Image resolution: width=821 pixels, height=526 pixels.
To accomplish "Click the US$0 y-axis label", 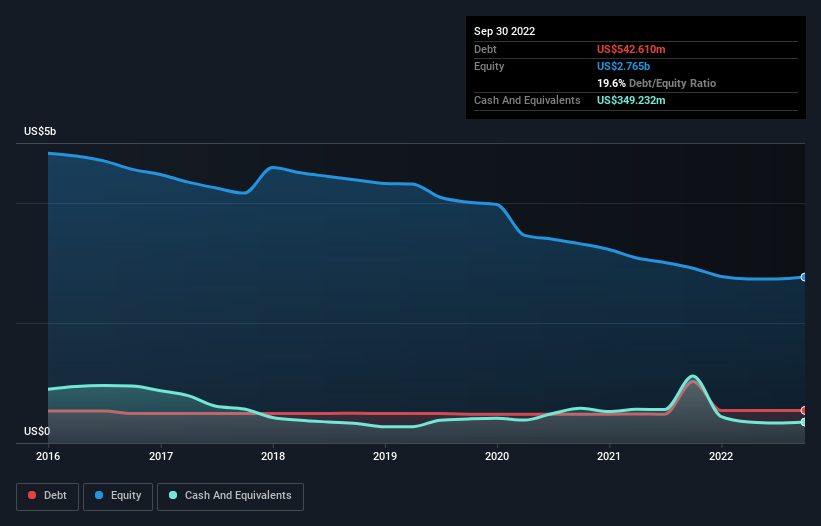I will point(37,431).
